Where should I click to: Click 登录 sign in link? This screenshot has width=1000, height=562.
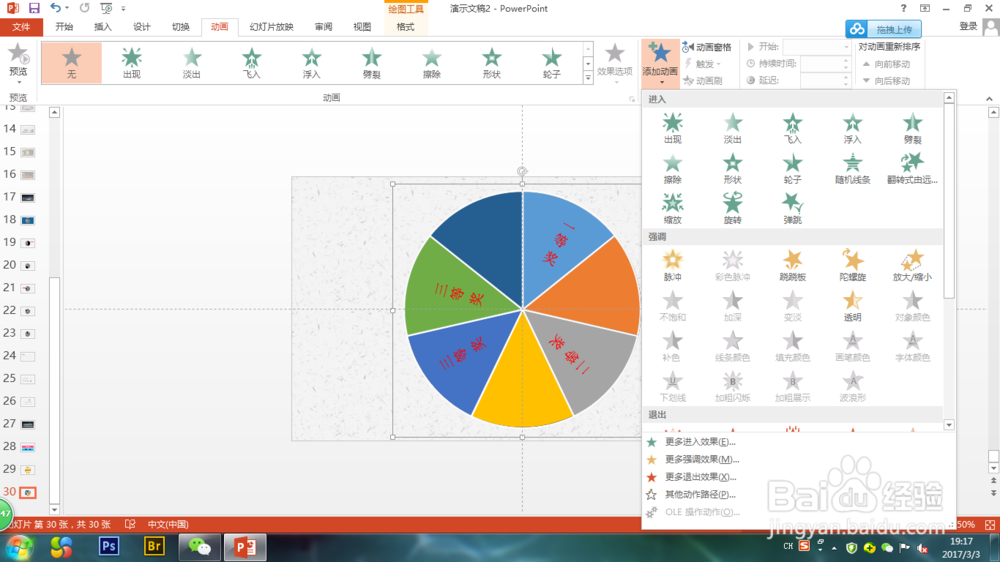tap(968, 26)
